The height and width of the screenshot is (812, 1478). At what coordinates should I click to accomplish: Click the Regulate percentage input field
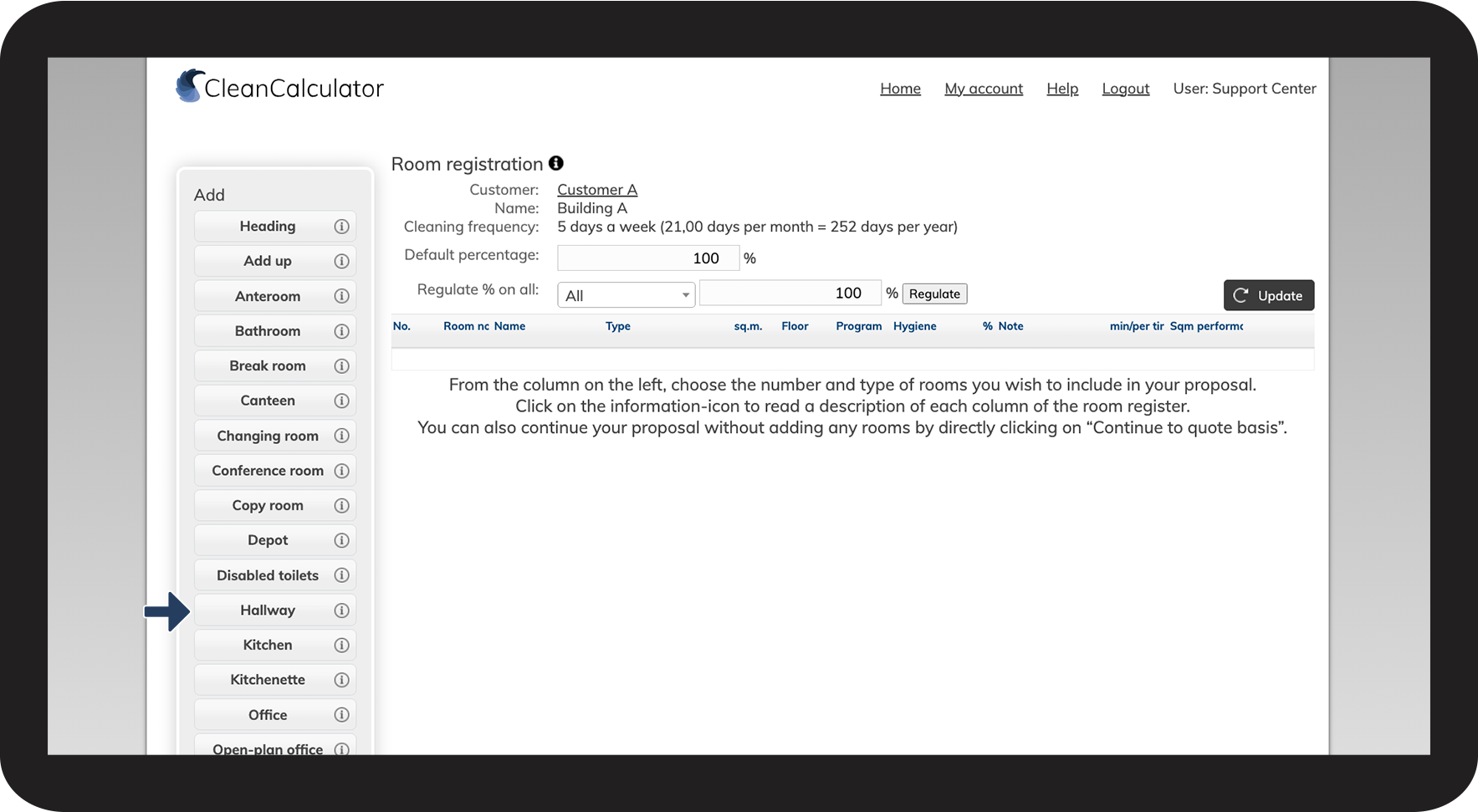[790, 293]
